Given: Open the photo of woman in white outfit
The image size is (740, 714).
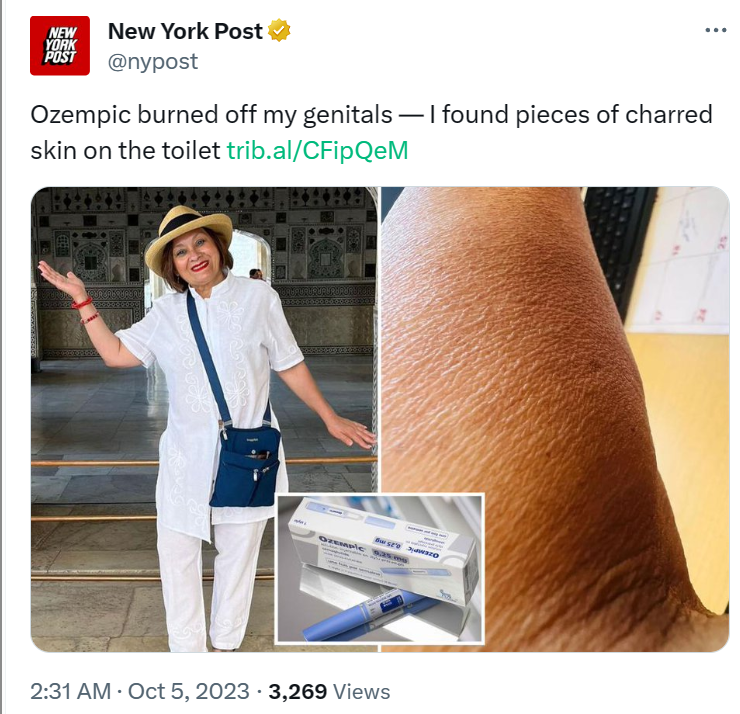Looking at the screenshot, I should click(204, 419).
